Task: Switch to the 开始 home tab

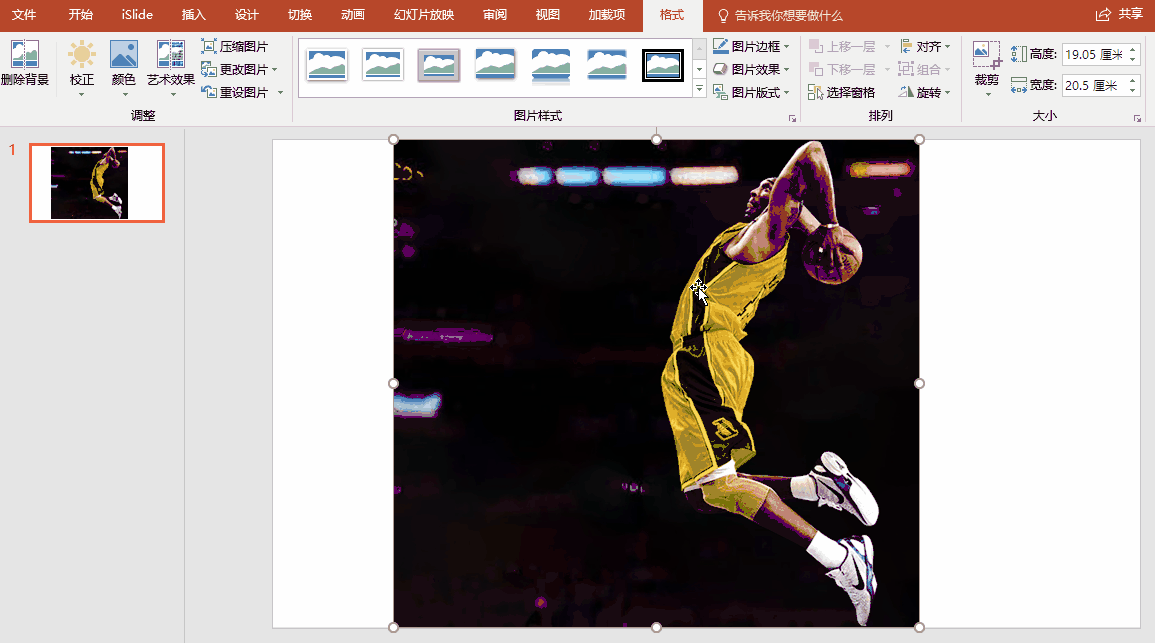Action: (x=80, y=15)
